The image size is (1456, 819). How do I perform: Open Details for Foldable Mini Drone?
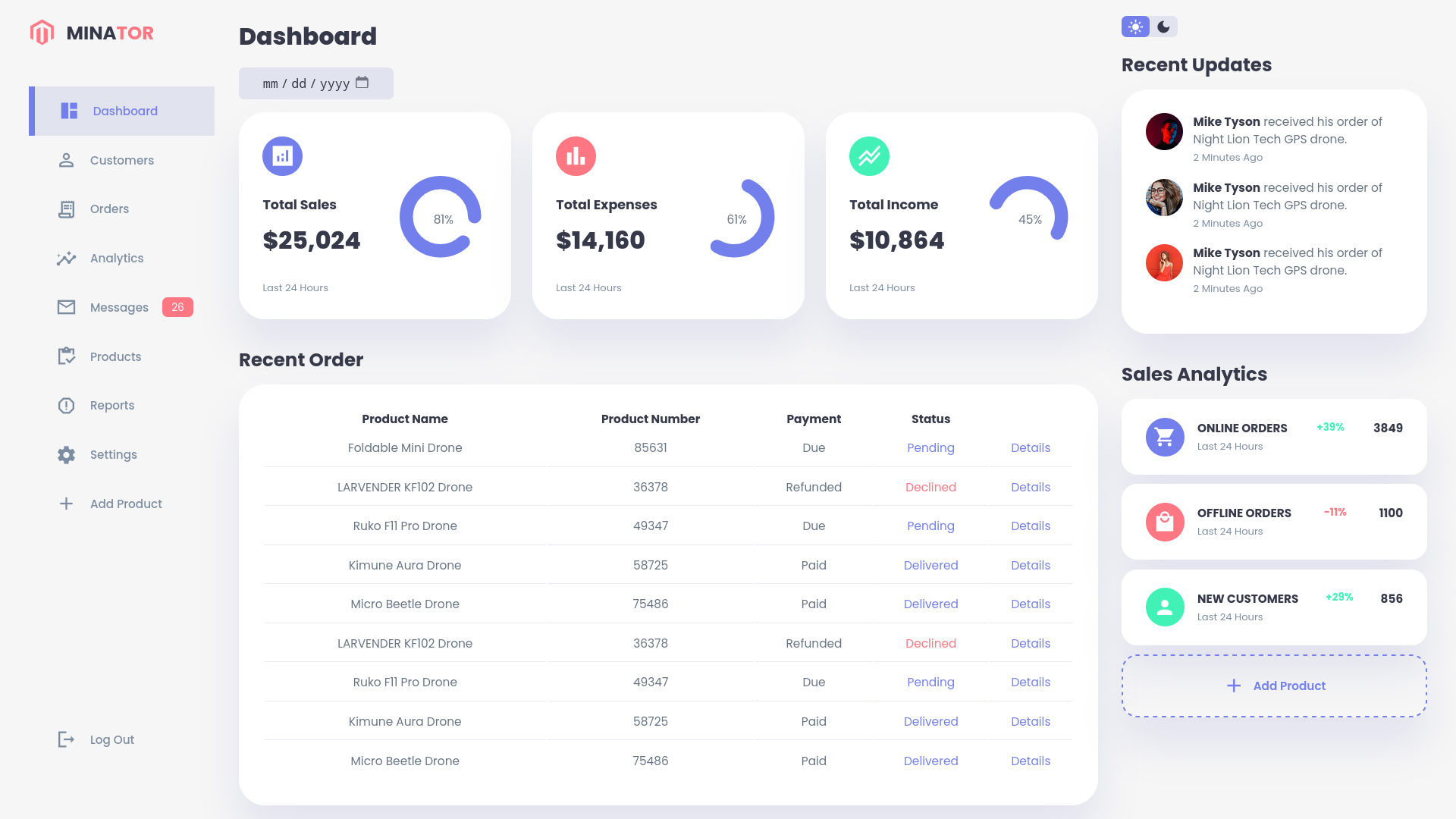tap(1031, 448)
